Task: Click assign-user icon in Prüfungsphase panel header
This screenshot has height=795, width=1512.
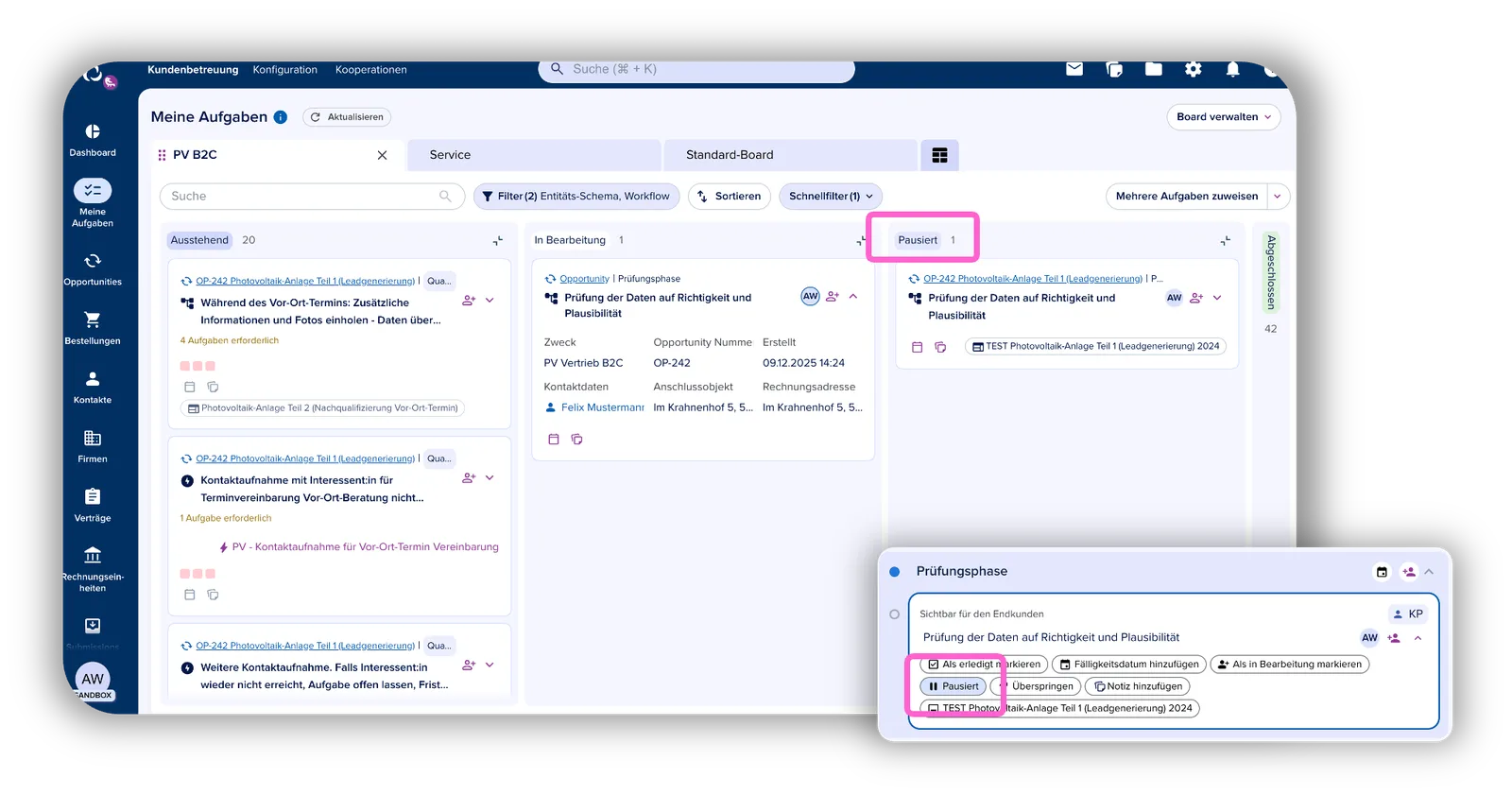Action: (1409, 572)
